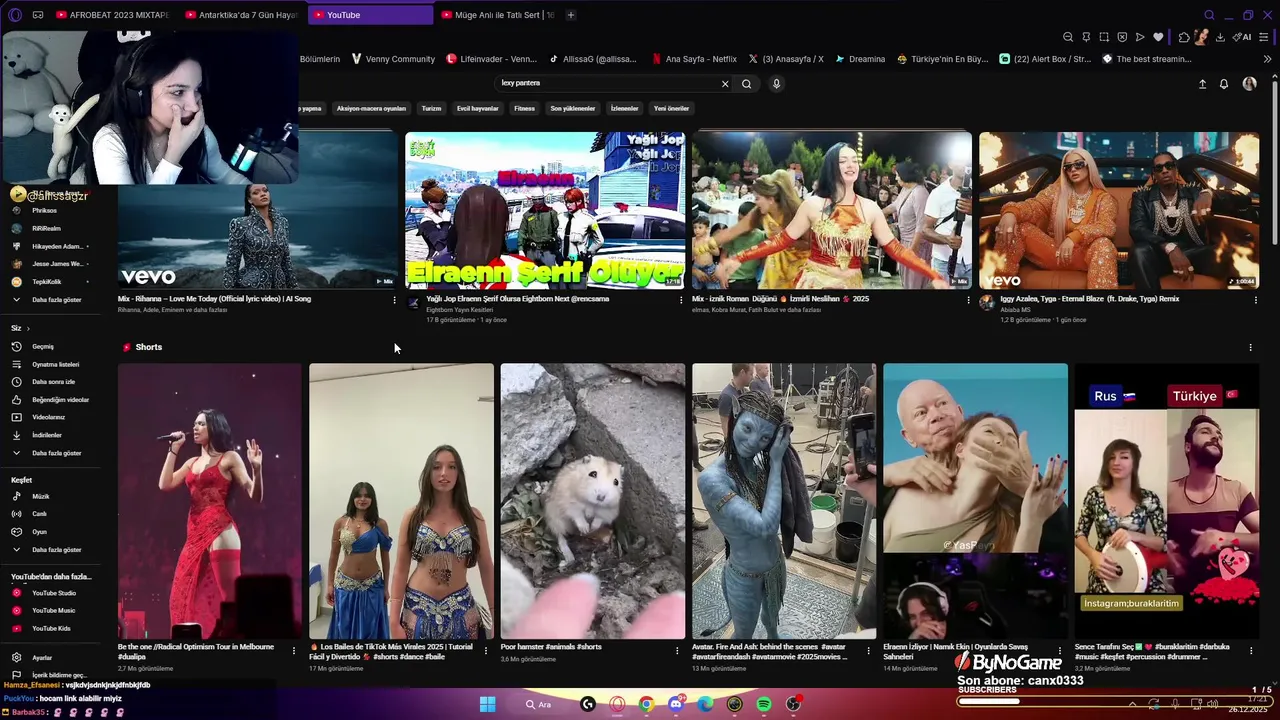Open Google Chrome from the taskbar
The height and width of the screenshot is (720, 1280).
tap(647, 704)
